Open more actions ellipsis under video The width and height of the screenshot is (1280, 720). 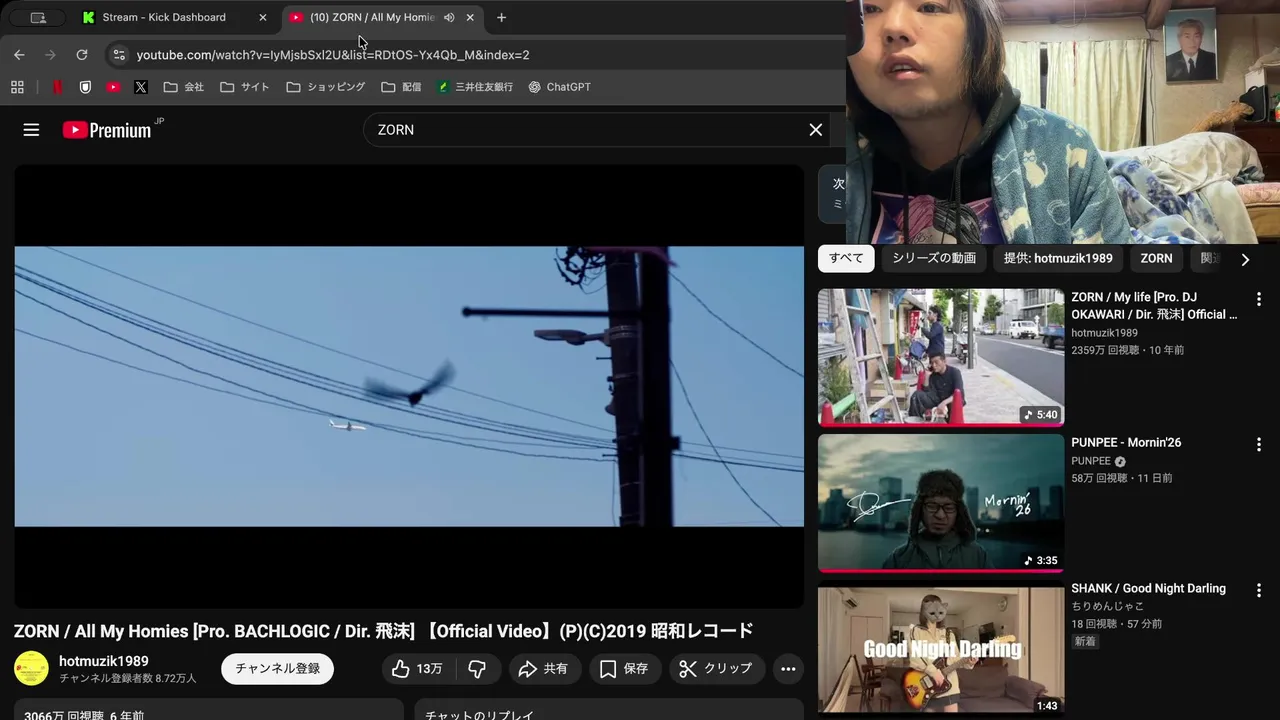[788, 668]
